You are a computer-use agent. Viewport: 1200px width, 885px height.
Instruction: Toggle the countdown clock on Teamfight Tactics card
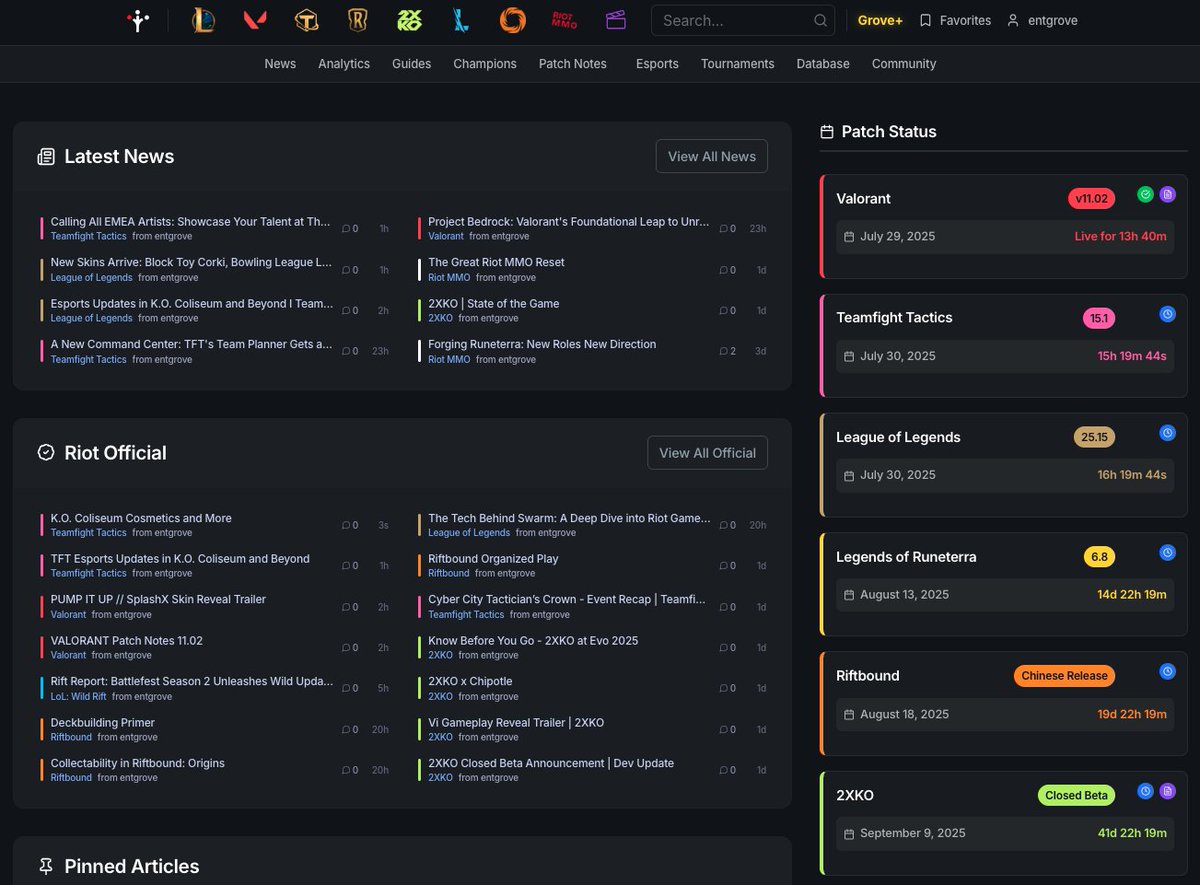pyautogui.click(x=1167, y=313)
